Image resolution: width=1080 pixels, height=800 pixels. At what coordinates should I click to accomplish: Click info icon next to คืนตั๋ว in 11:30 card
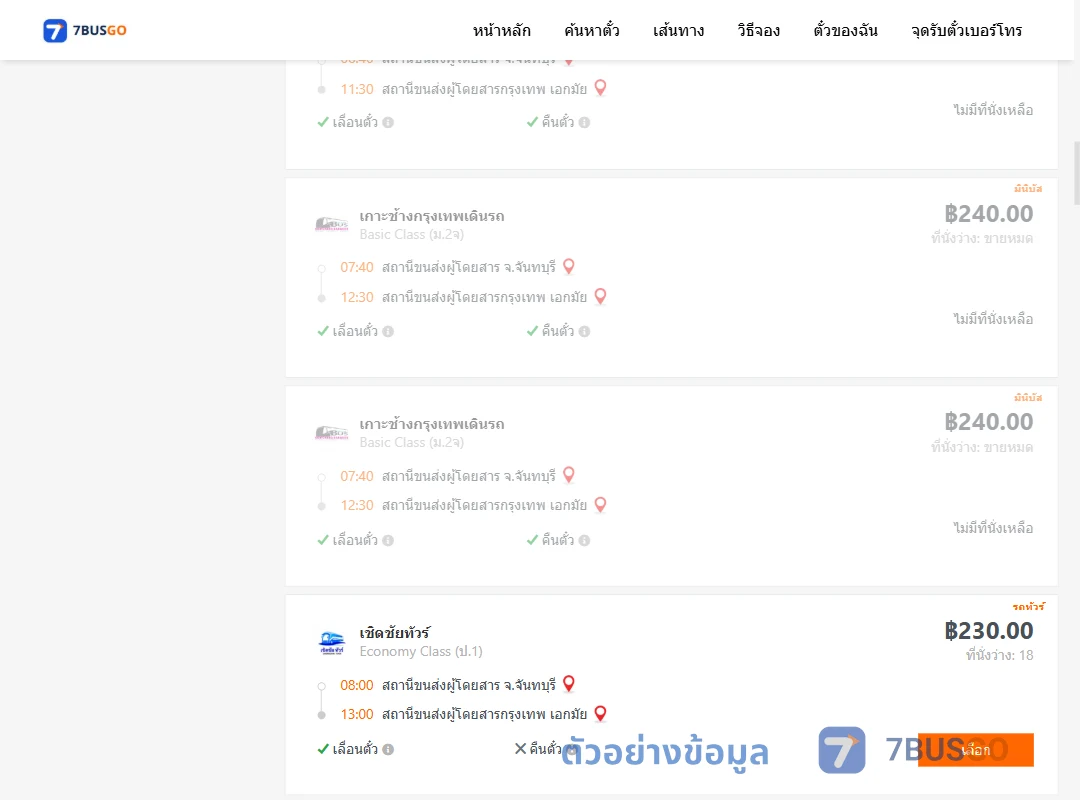click(x=585, y=123)
